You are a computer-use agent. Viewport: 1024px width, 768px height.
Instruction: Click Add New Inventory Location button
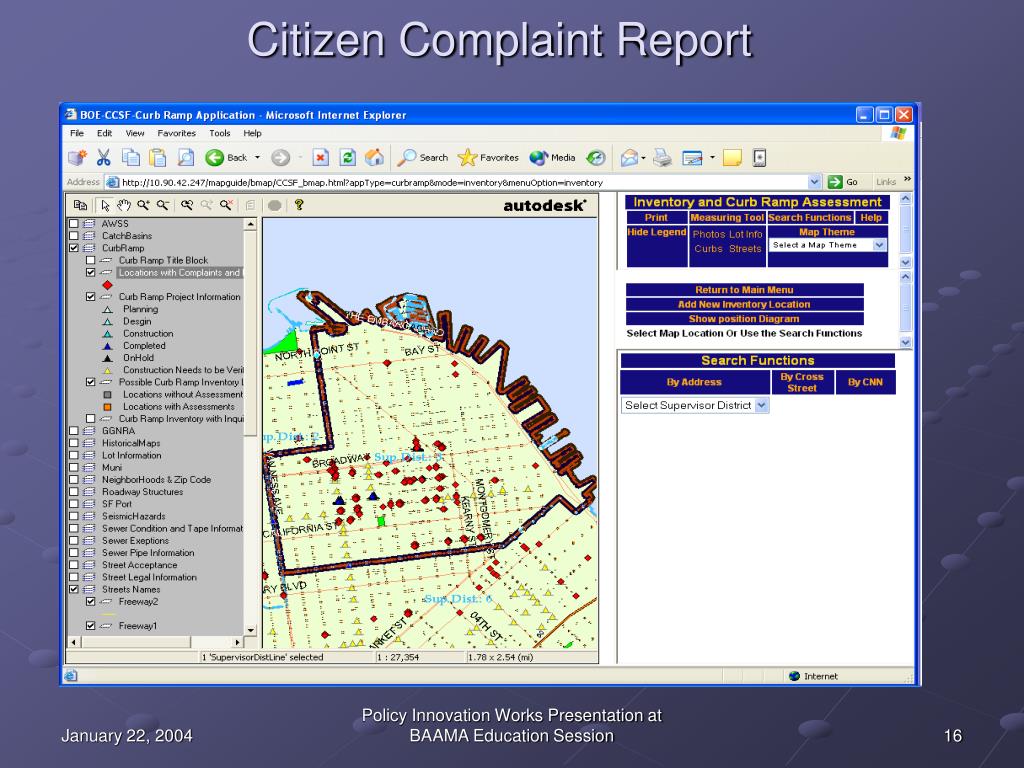tap(744, 304)
